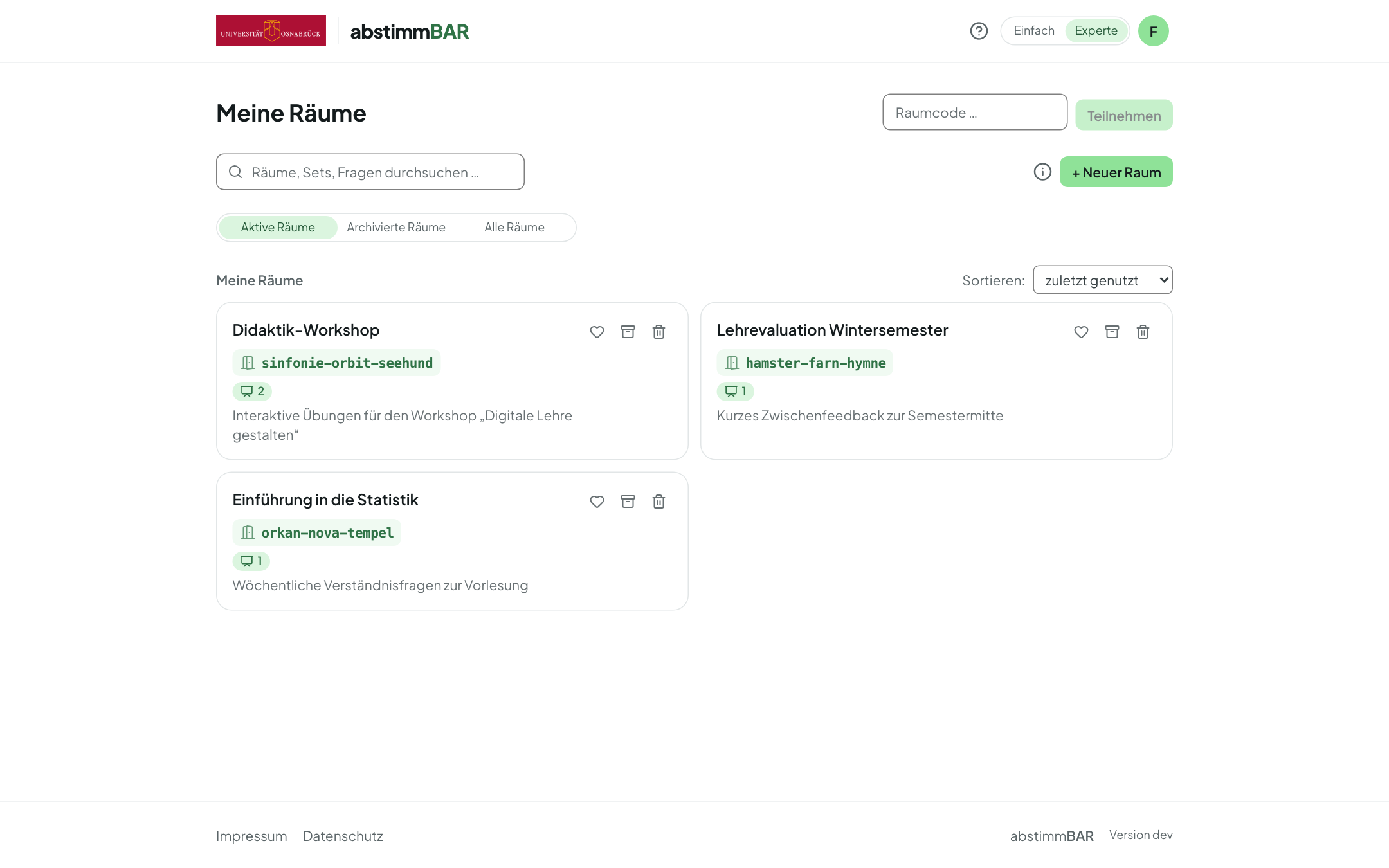Open the Einführung in die Statistik title
The height and width of the screenshot is (868, 1389).
[325, 500]
